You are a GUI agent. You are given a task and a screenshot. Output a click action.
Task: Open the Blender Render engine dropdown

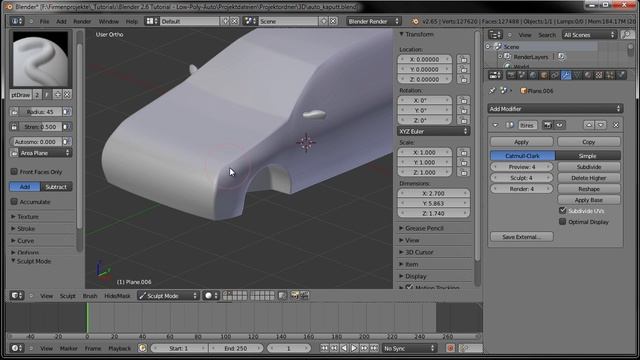(373, 21)
